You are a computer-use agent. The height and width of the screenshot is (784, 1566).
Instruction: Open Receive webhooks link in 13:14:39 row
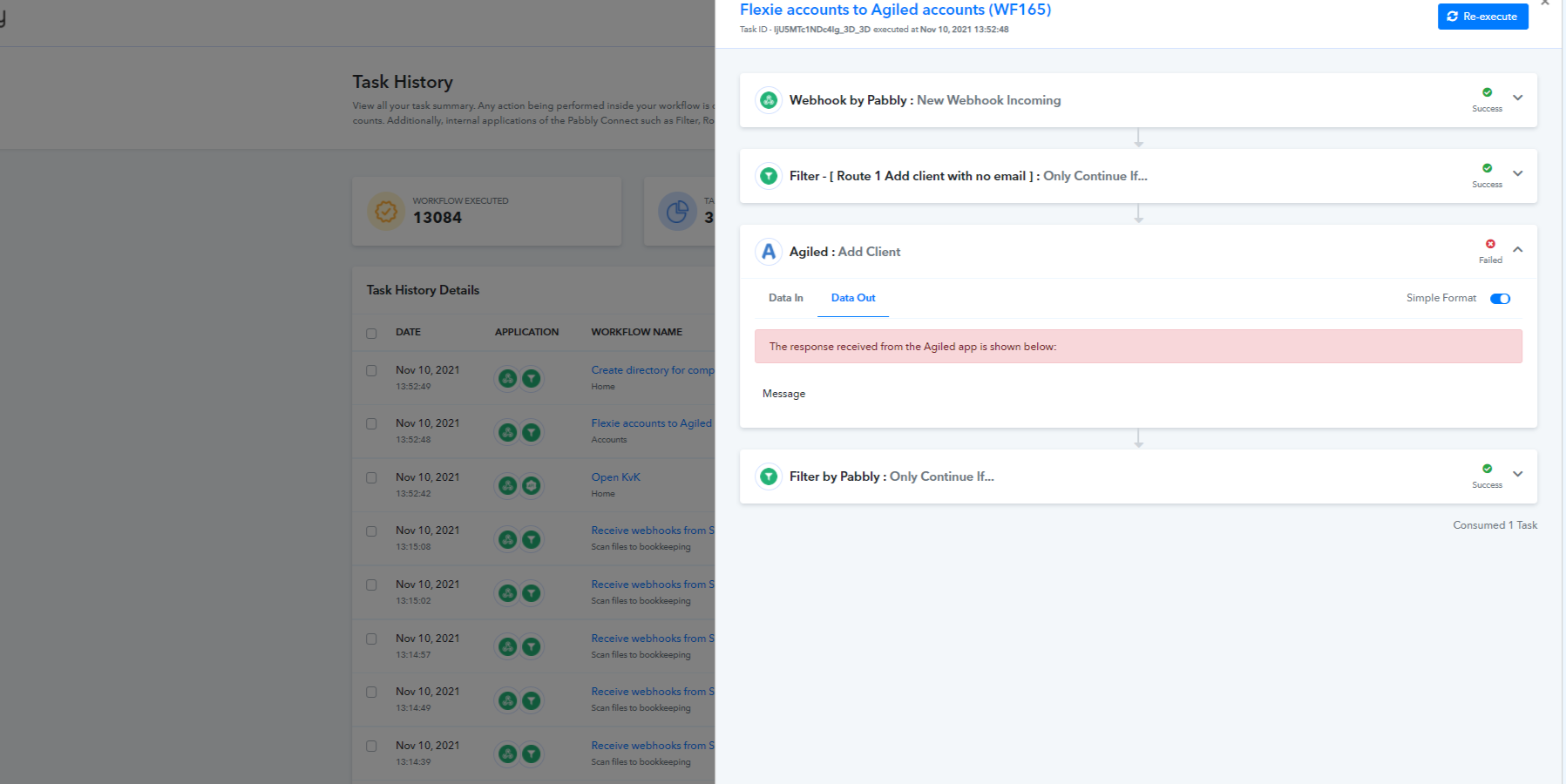653,746
